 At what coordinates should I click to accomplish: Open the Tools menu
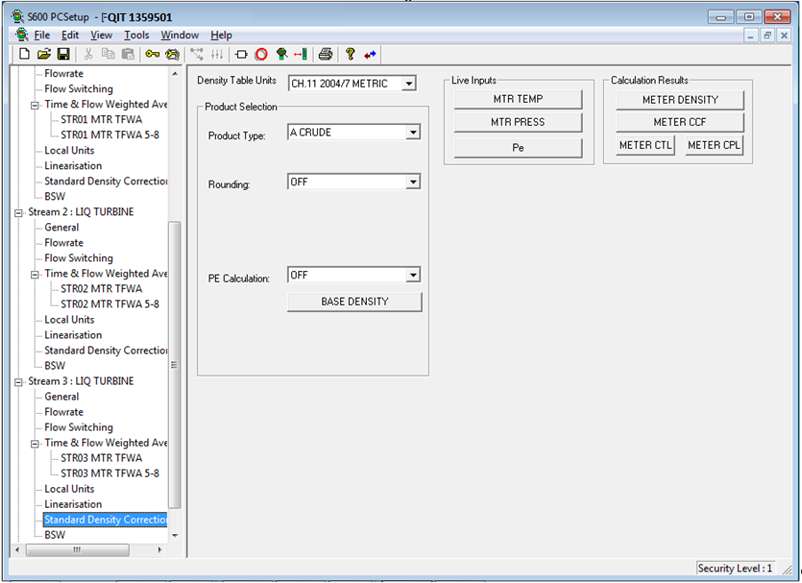tap(137, 35)
